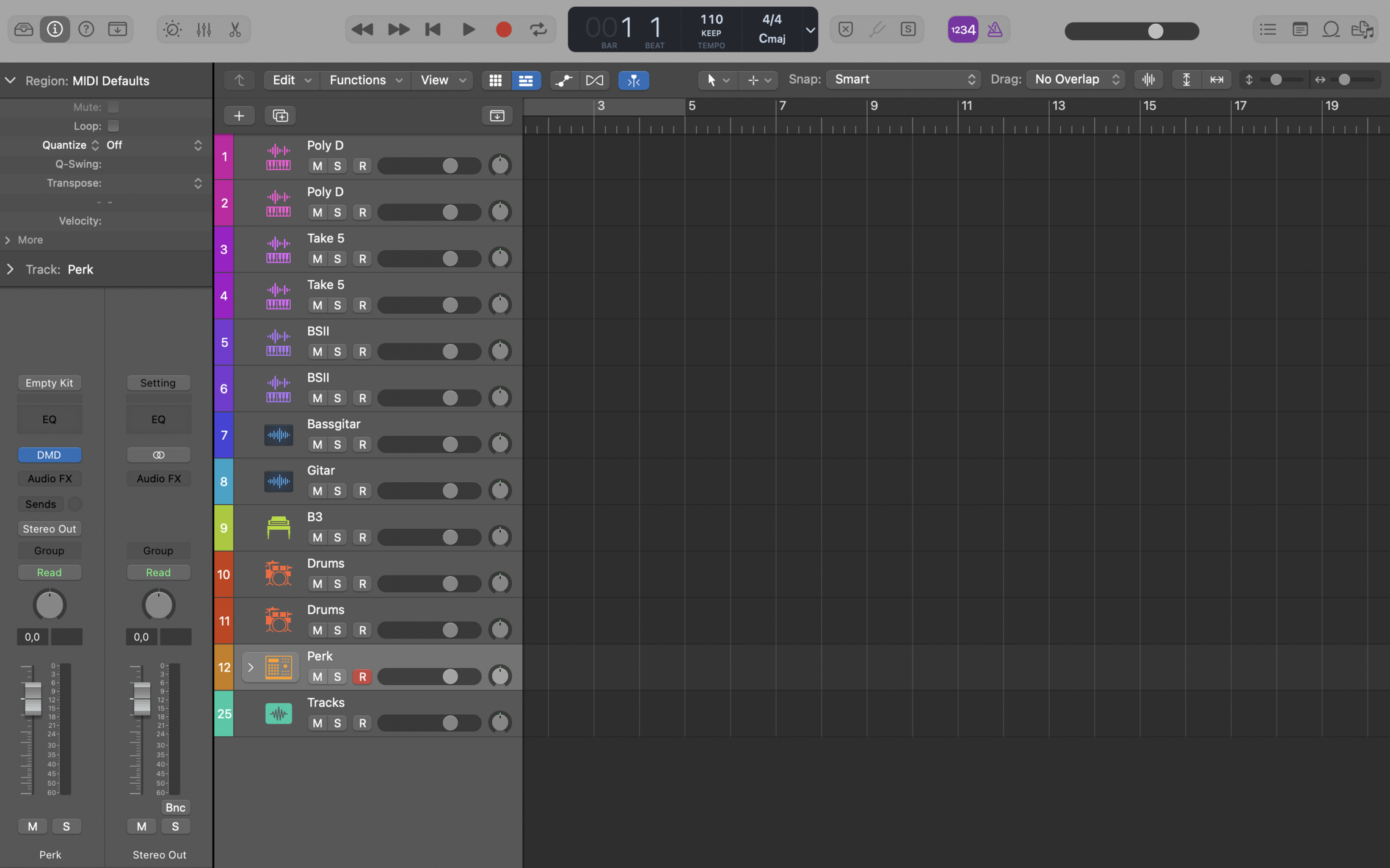Open the Mixer from the toolbar
The height and width of the screenshot is (868, 1390).
click(x=203, y=29)
